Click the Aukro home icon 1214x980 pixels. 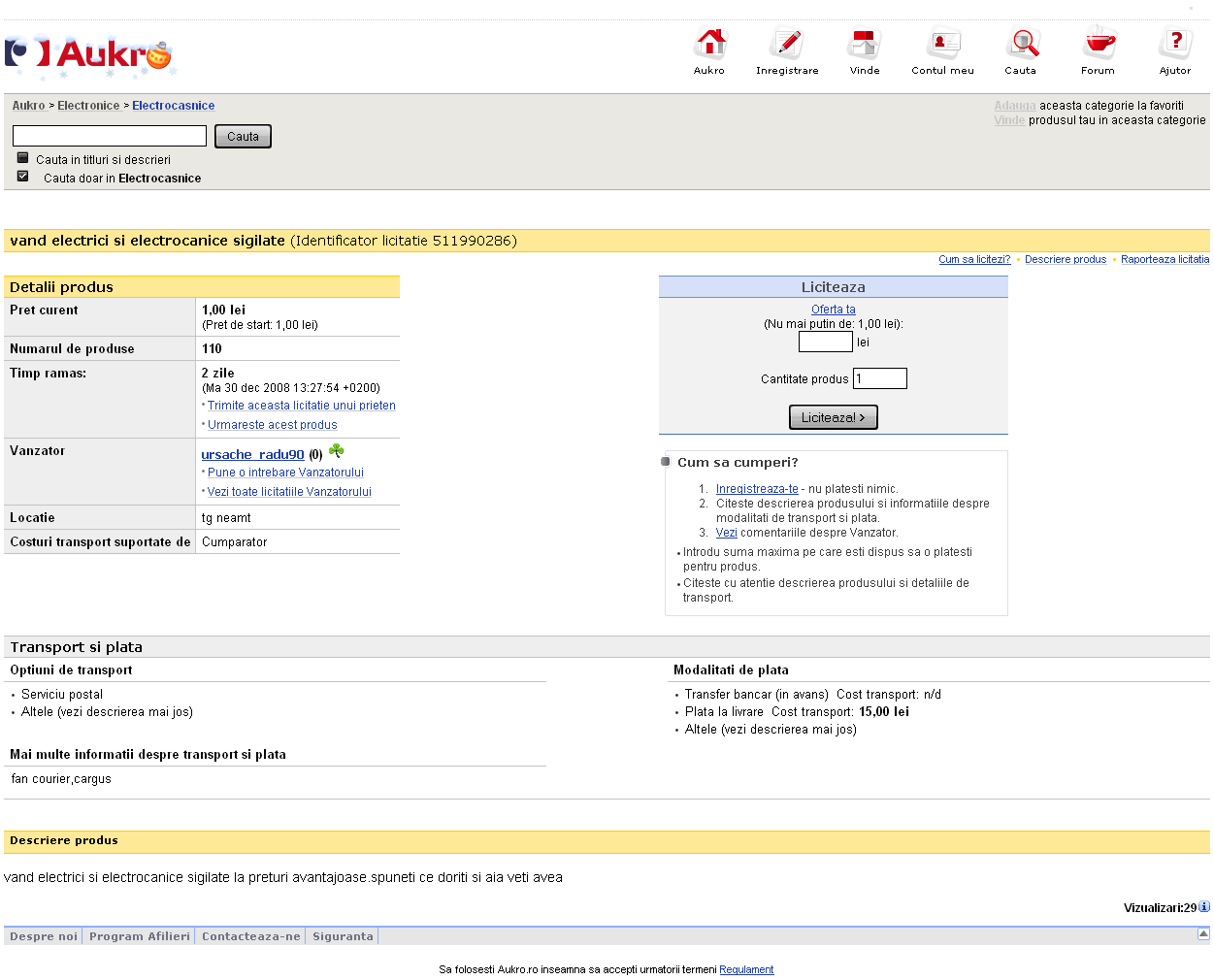(x=709, y=45)
